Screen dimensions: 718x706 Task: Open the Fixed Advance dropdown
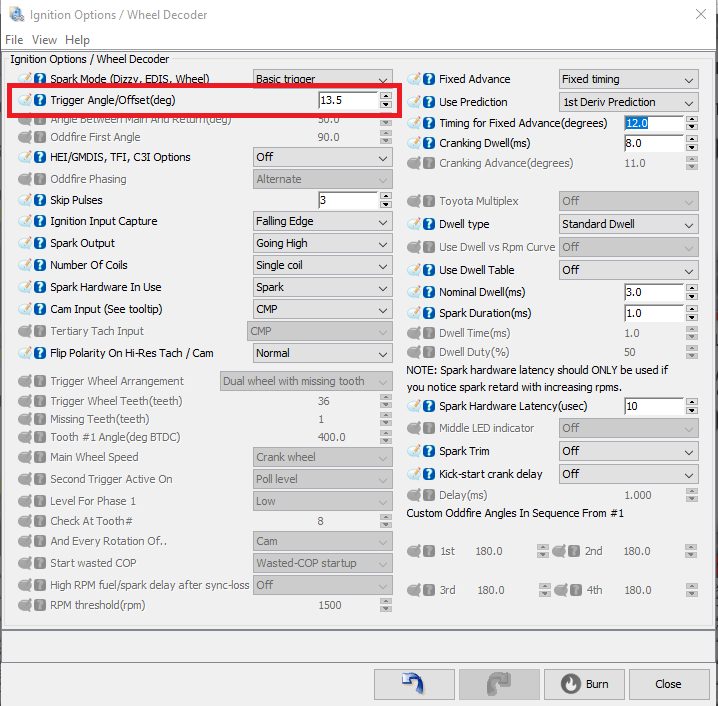[x=628, y=80]
